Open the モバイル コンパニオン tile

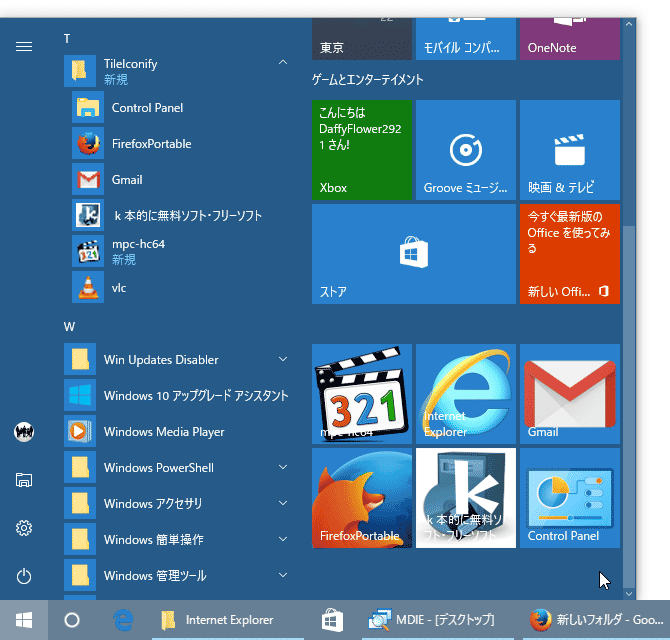[x=466, y=39]
